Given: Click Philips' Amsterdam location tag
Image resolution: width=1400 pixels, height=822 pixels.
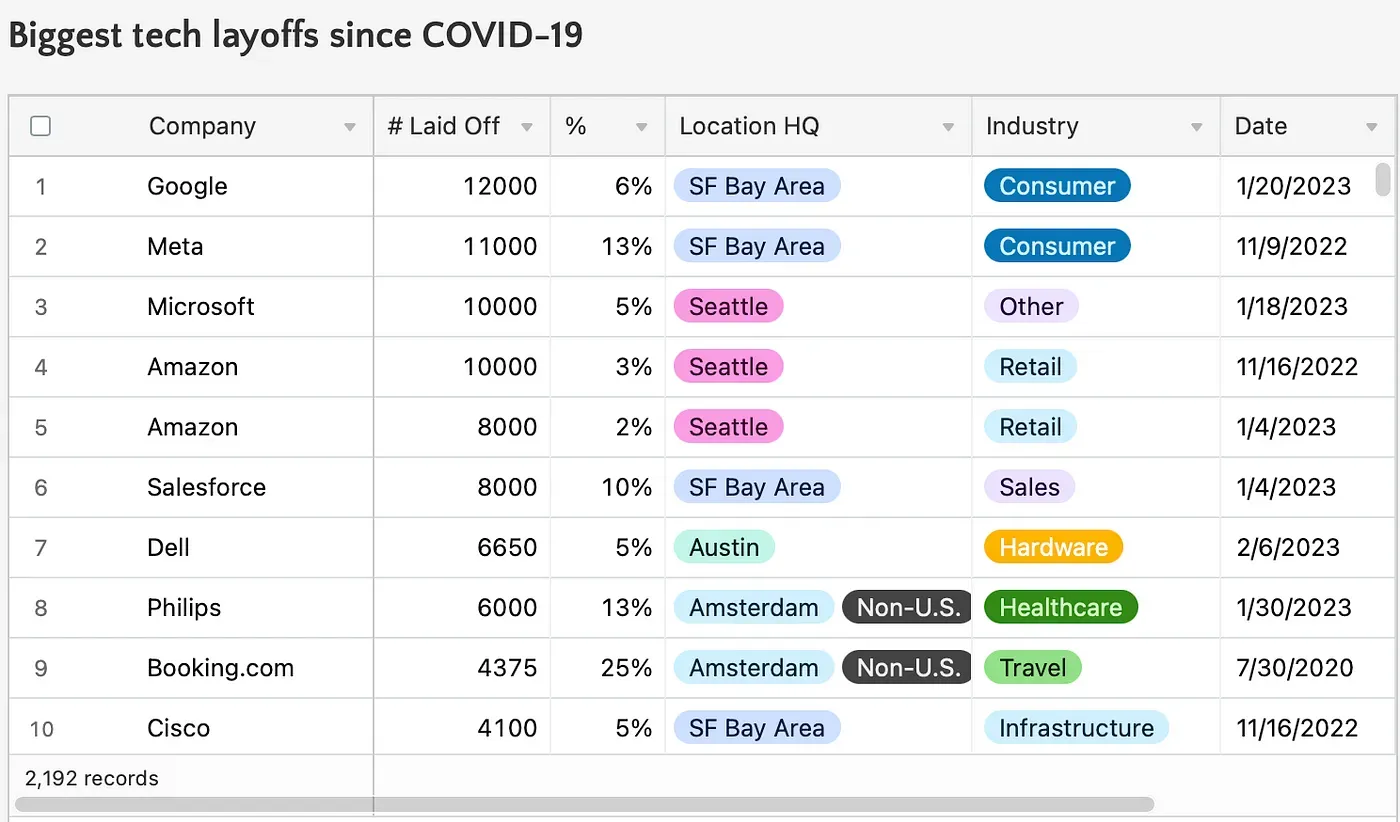Looking at the screenshot, I should click(753, 607).
